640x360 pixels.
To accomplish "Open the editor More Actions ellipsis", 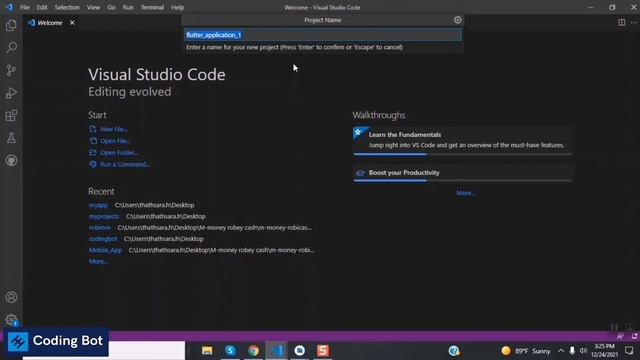I will (633, 22).
